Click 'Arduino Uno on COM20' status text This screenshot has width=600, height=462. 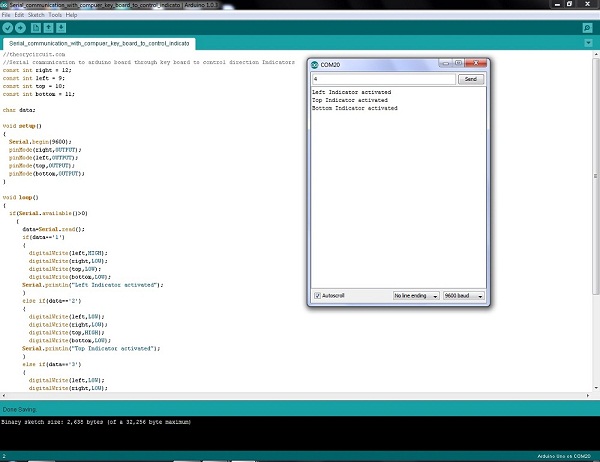click(564, 456)
